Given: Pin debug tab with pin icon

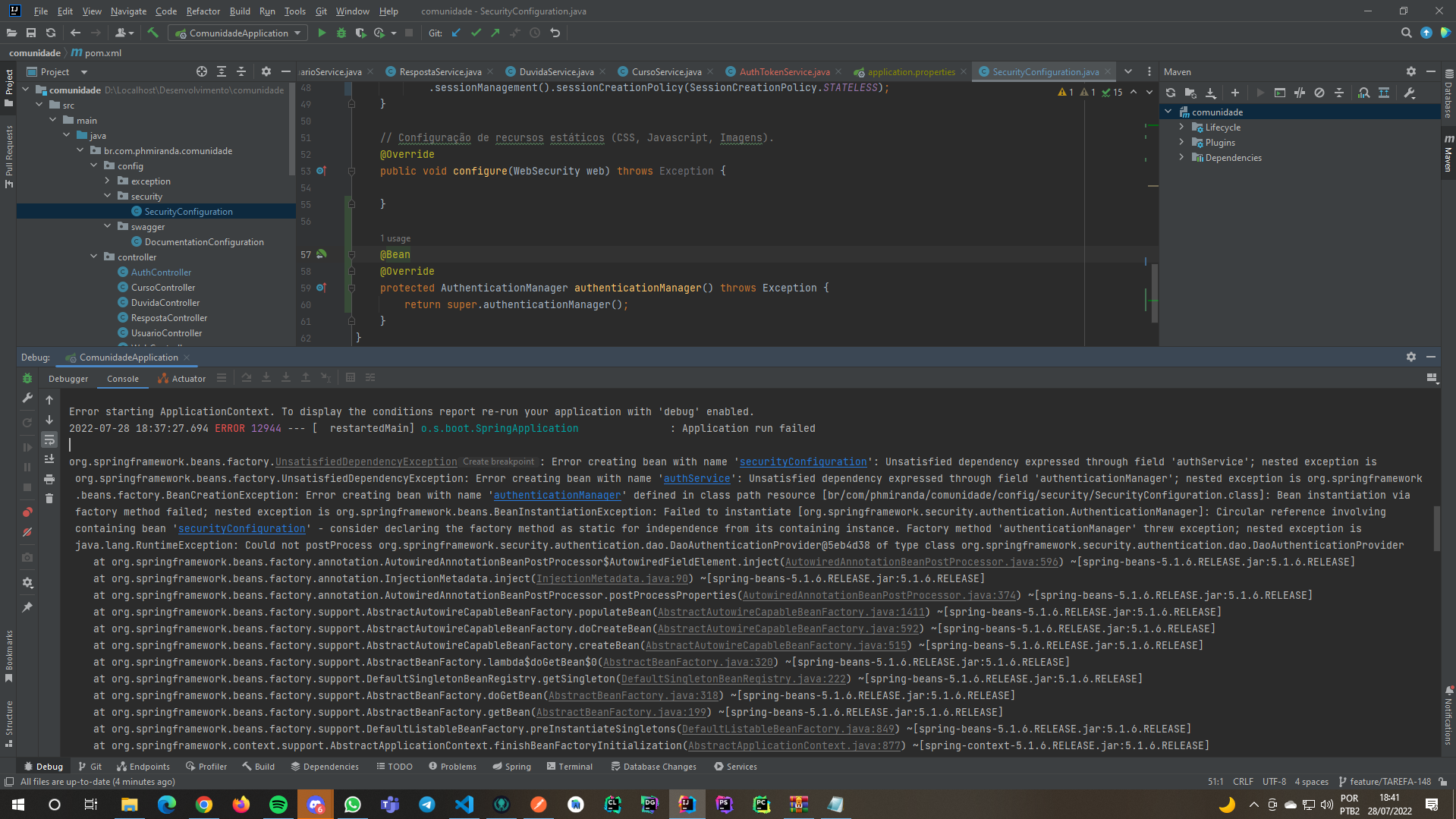Looking at the screenshot, I should pyautogui.click(x=27, y=607).
